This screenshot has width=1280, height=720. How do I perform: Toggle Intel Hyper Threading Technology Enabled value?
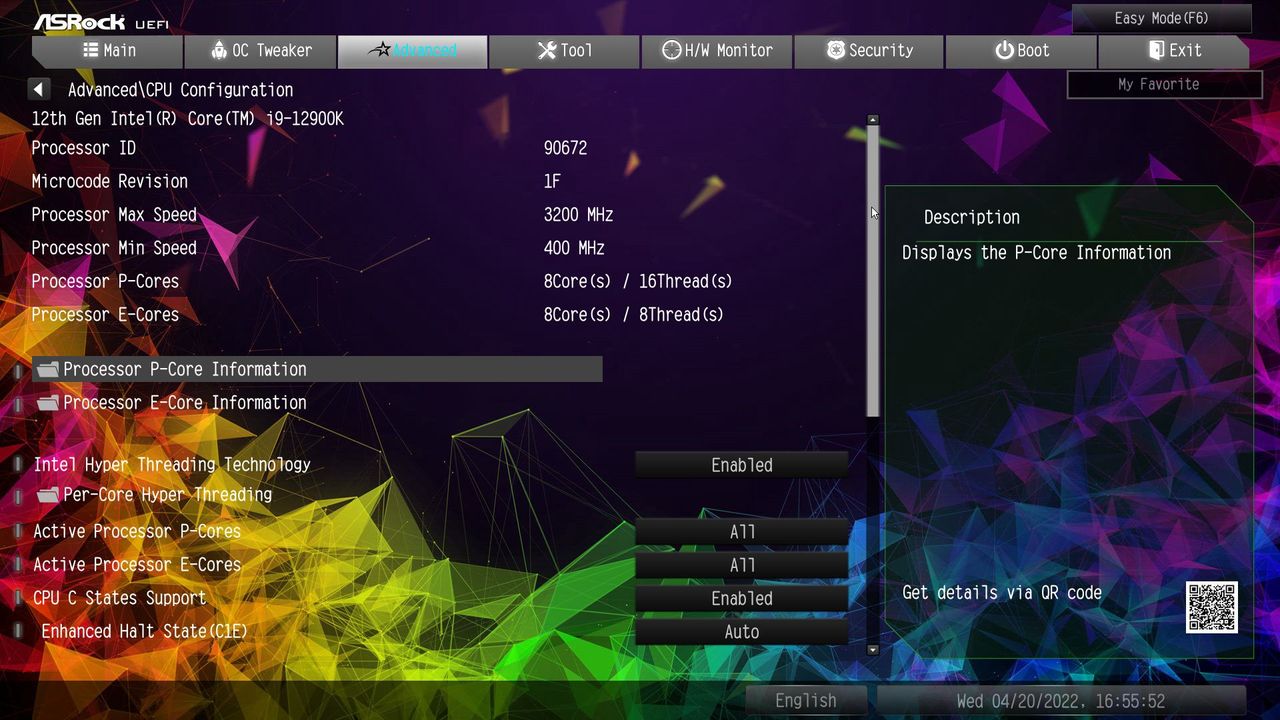(742, 465)
